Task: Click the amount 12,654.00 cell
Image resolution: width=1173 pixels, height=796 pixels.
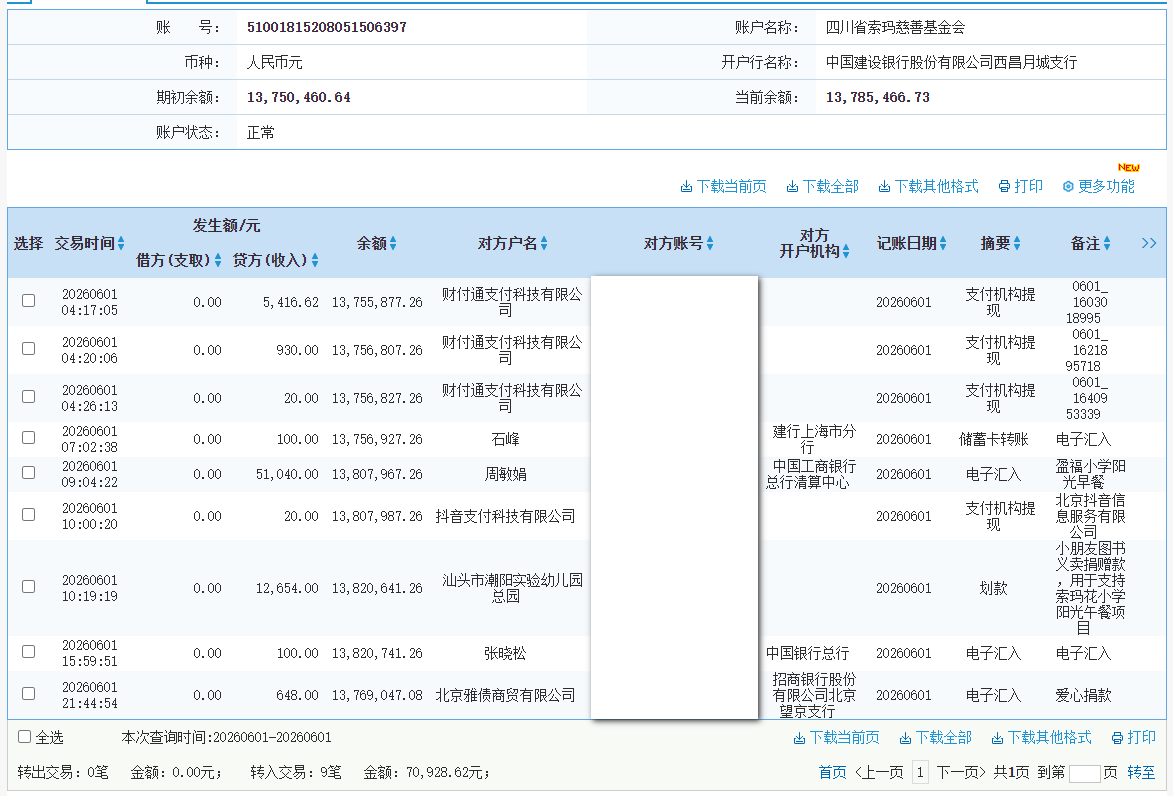Action: pyautogui.click(x=287, y=589)
